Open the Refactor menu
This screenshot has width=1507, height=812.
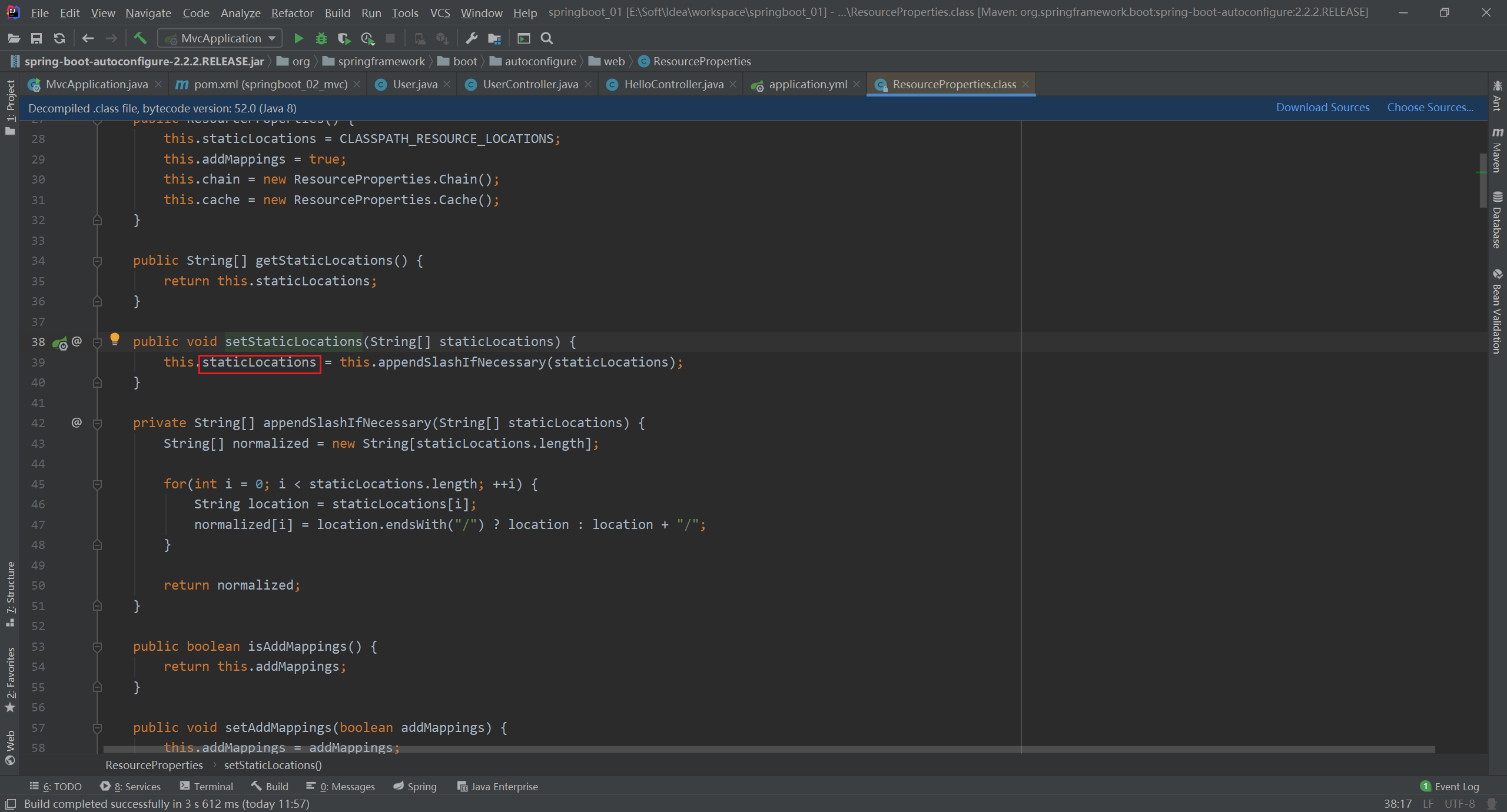click(x=292, y=12)
